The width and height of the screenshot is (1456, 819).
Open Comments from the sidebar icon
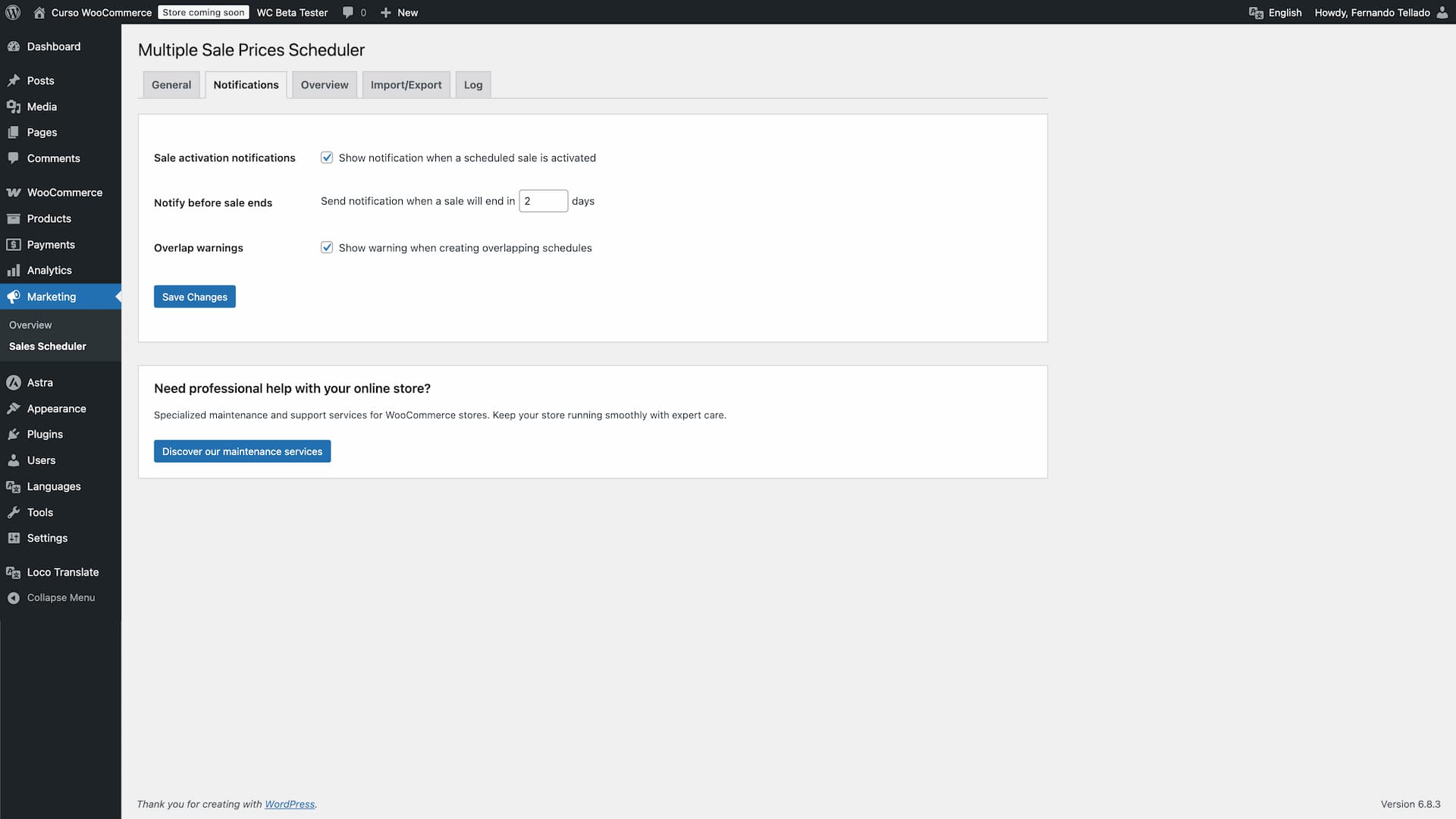(14, 158)
